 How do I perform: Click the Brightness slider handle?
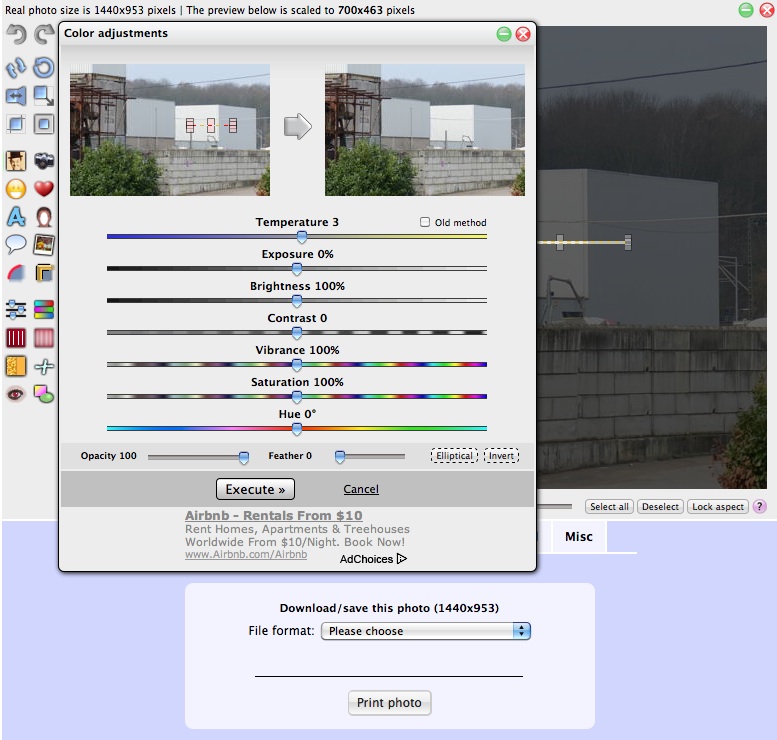(297, 301)
